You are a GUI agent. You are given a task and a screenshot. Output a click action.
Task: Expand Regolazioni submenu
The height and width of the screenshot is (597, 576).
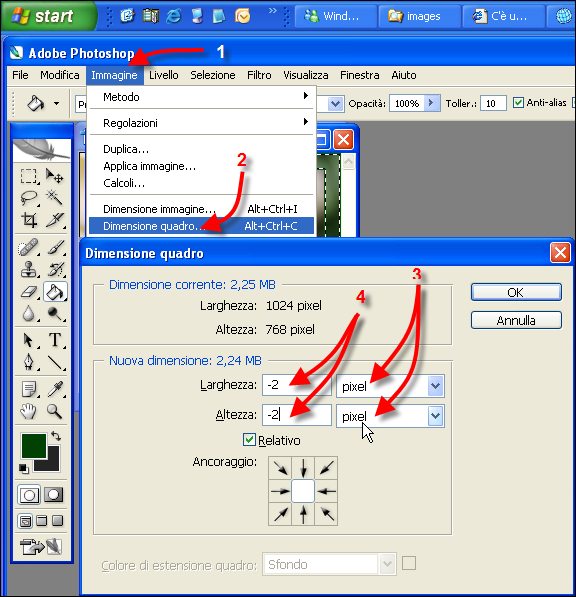click(305, 122)
